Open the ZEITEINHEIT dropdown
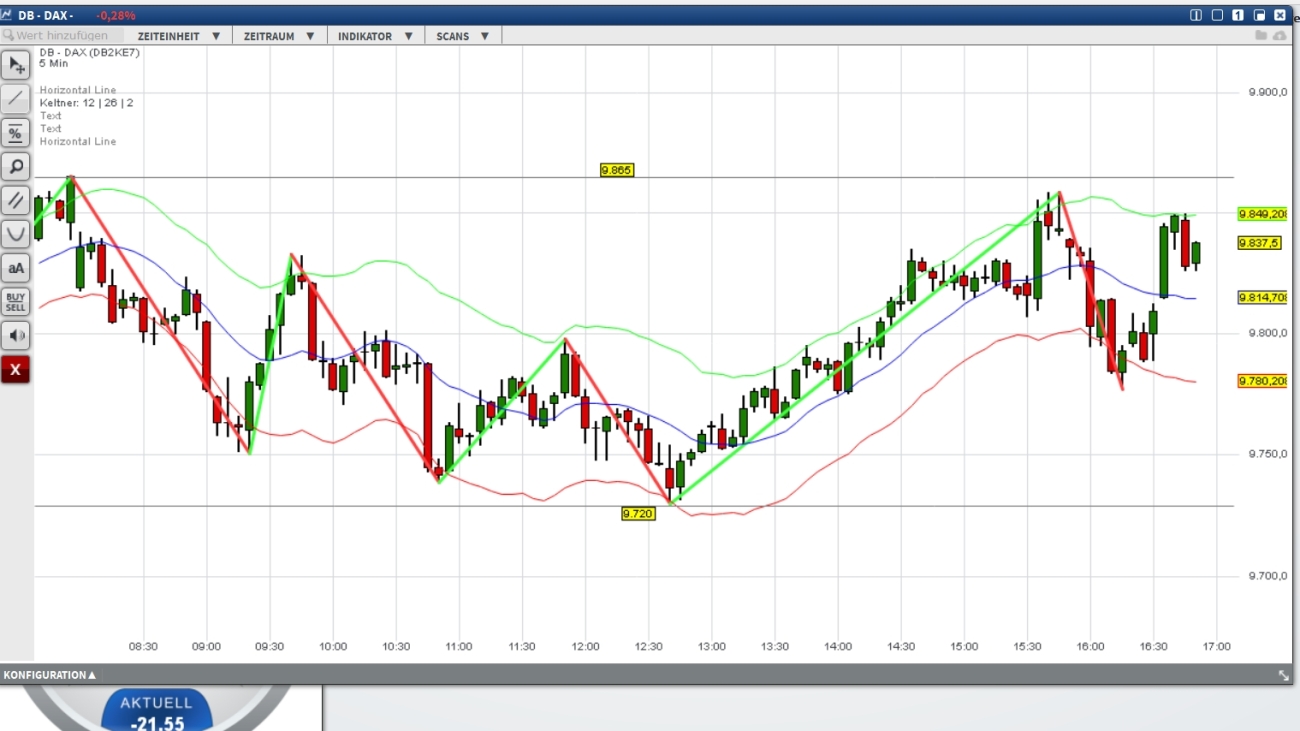1300x731 pixels. pyautogui.click(x=178, y=35)
